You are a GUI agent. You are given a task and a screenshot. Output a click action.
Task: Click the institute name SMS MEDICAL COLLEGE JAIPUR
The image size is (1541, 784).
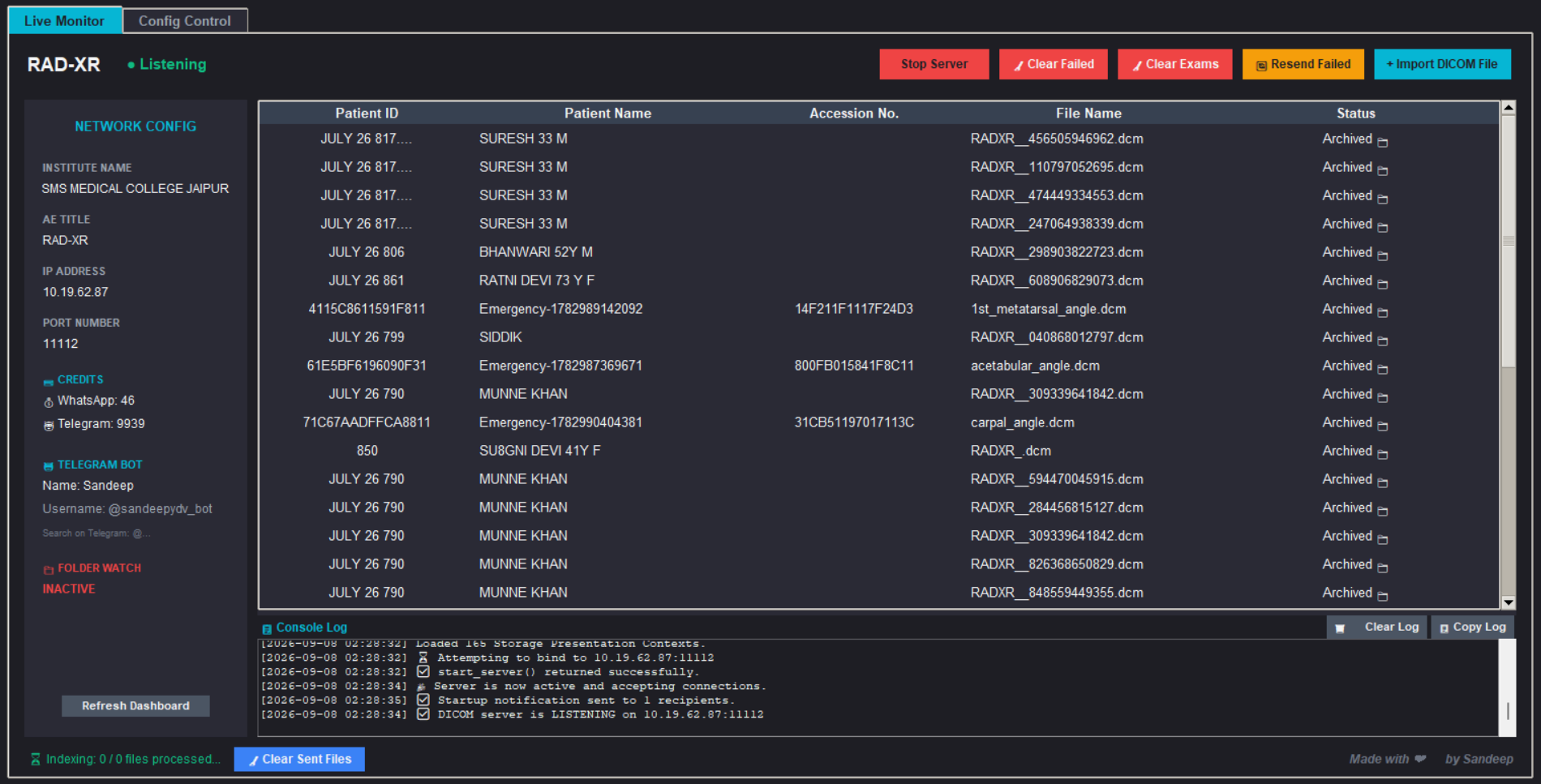135,188
